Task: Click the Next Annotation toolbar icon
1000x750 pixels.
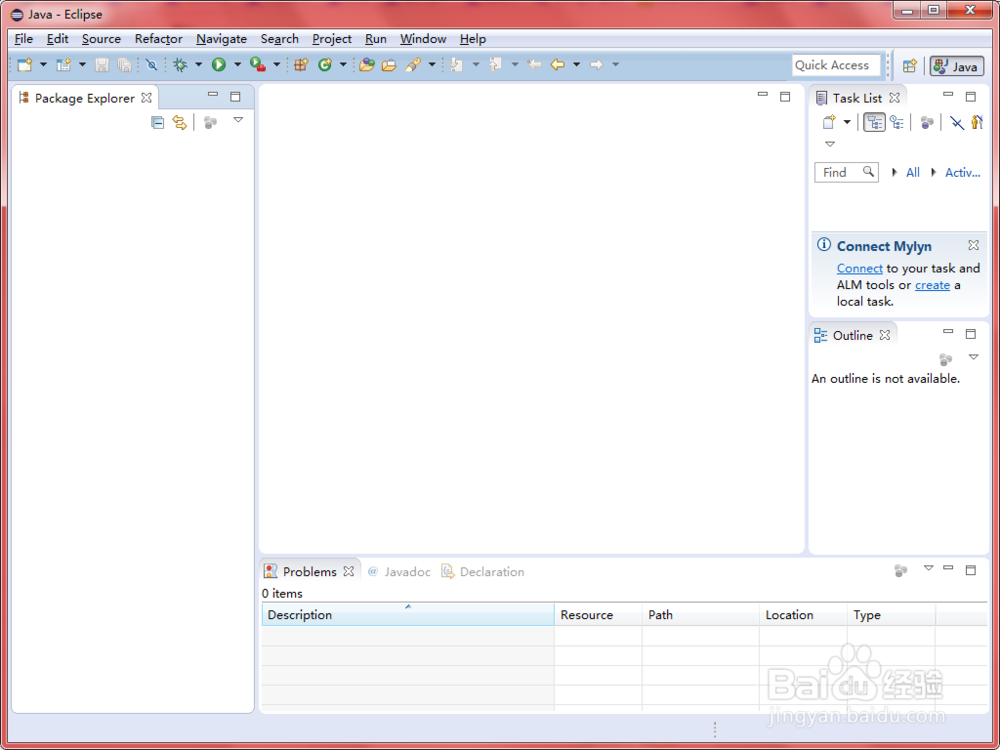Action: (x=457, y=64)
